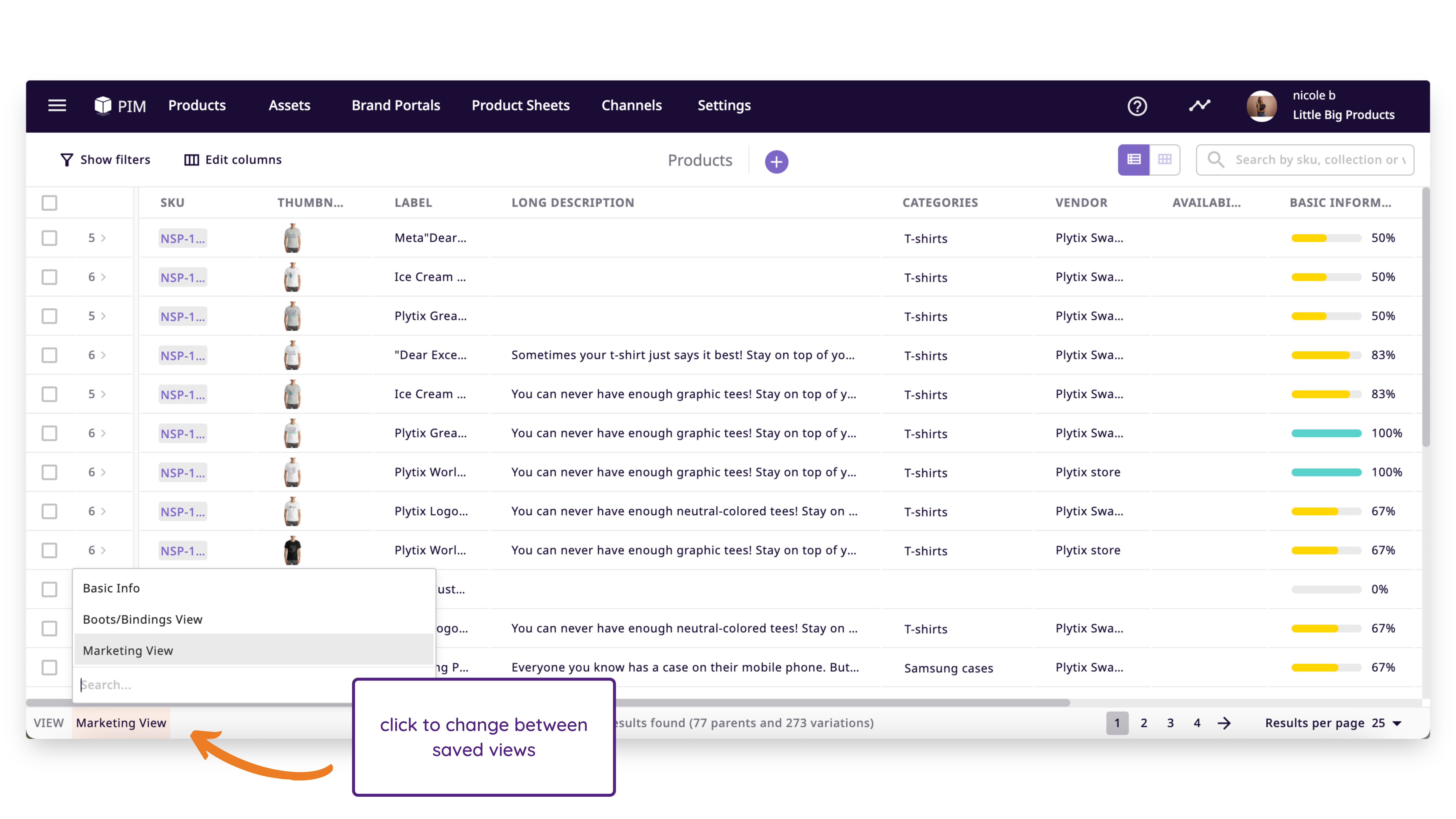Select checkbox for first Ice Cream 50% row
The width and height of the screenshot is (1456, 819).
point(49,277)
